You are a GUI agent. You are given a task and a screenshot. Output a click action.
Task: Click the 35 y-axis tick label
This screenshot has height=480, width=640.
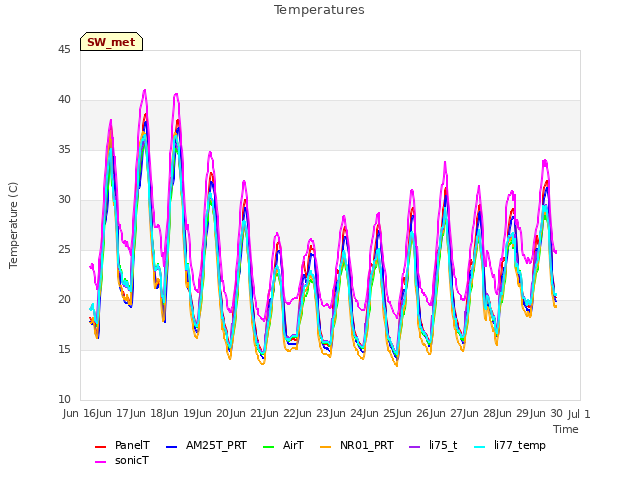click(64, 149)
